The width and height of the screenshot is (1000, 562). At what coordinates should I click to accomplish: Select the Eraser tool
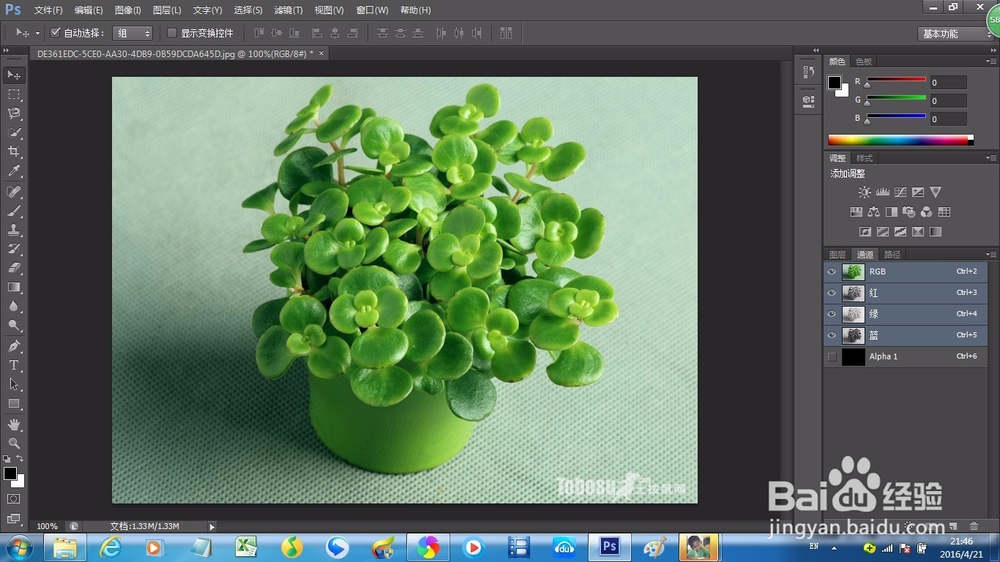point(13,269)
